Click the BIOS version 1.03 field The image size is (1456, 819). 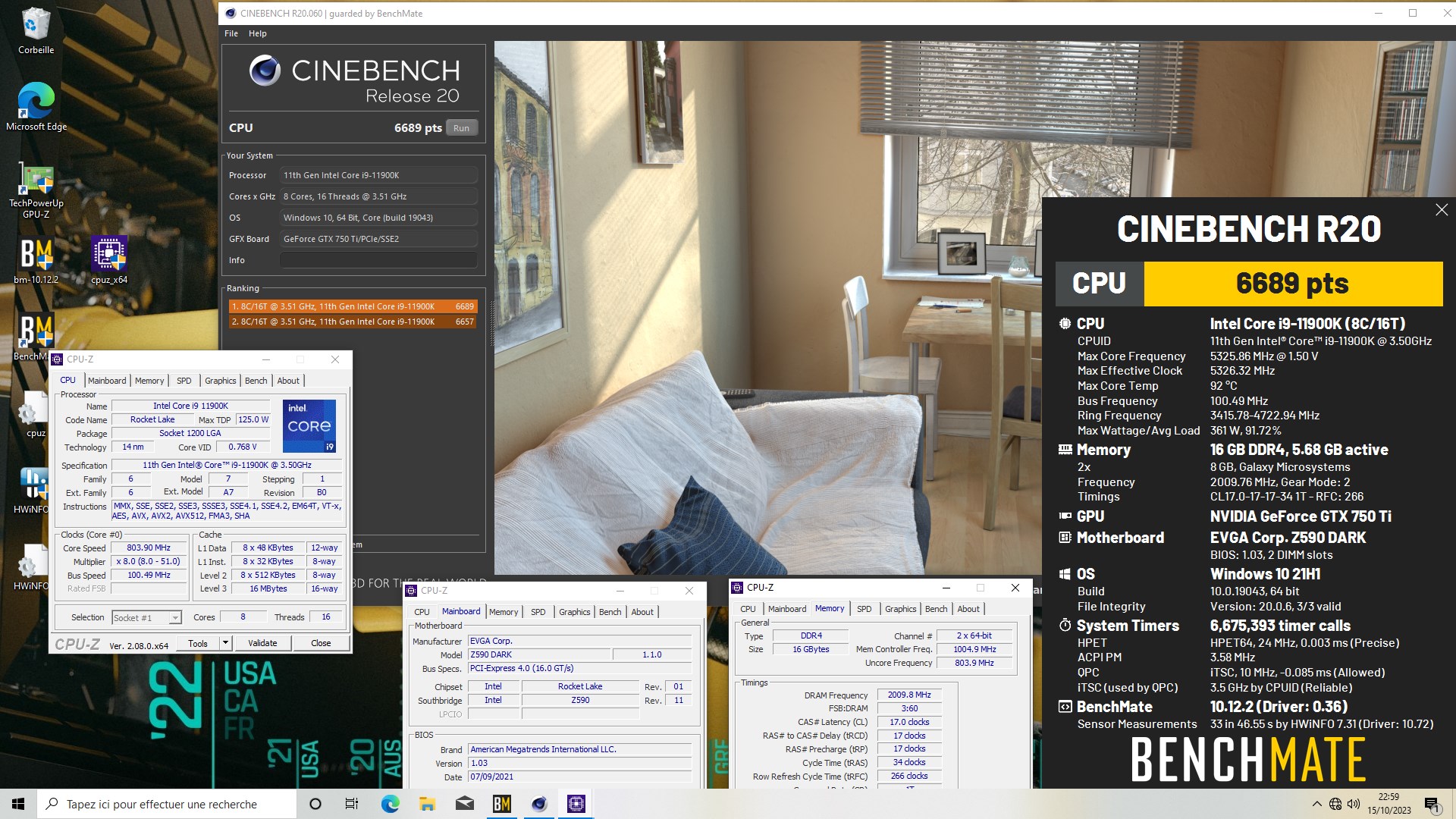pos(580,763)
